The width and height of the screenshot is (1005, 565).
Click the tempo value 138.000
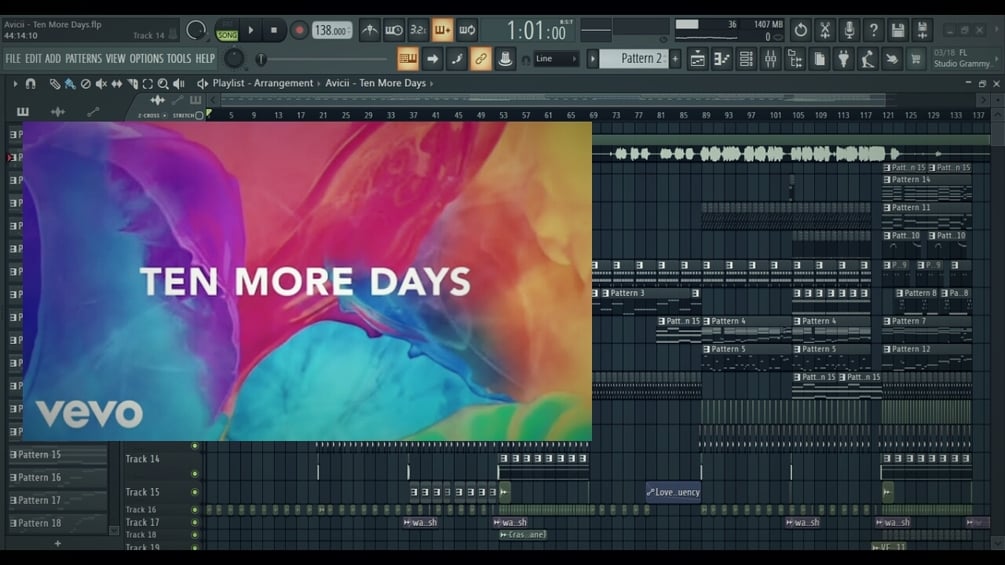tap(331, 30)
